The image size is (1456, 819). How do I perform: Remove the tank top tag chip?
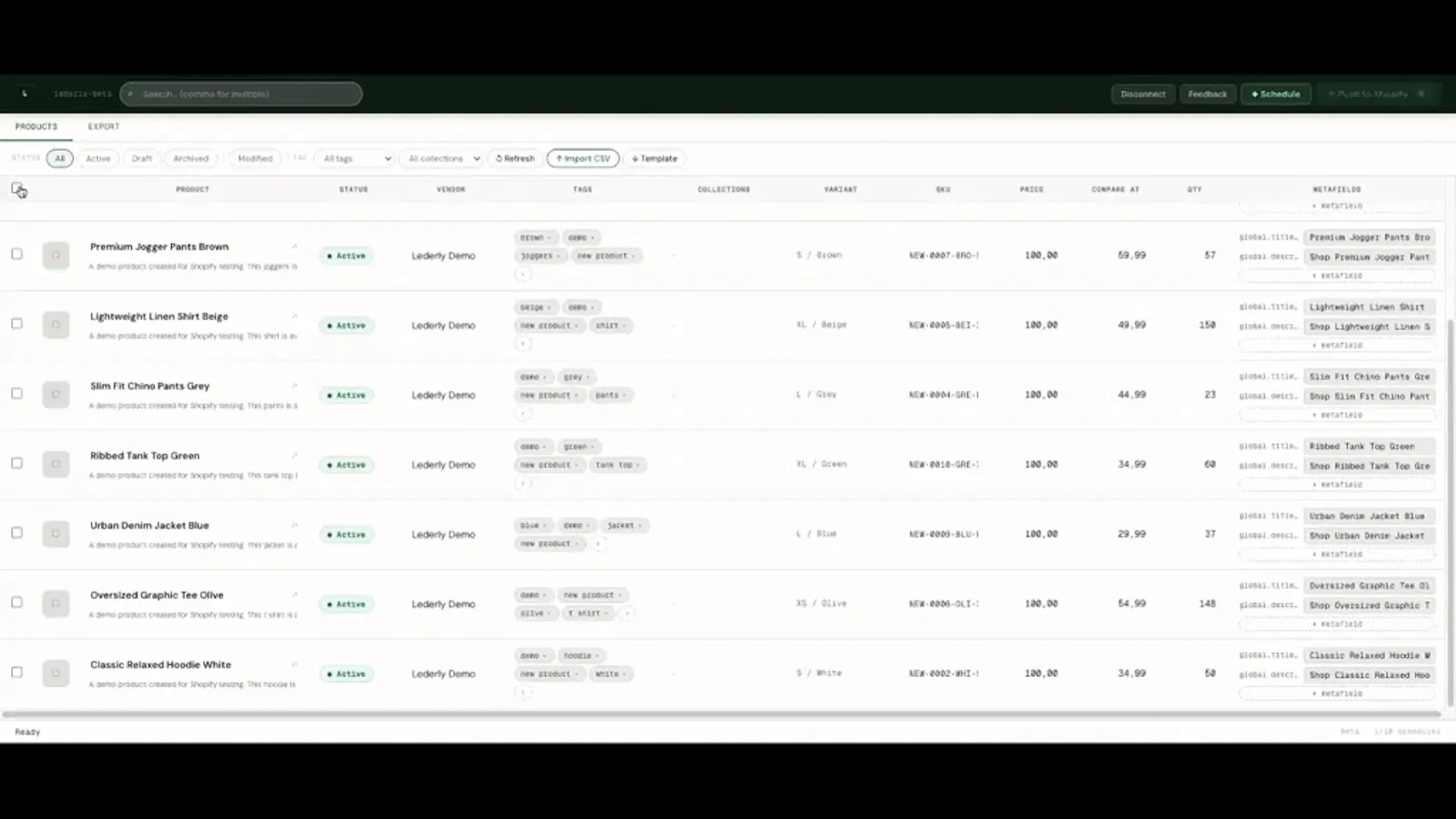tap(638, 465)
